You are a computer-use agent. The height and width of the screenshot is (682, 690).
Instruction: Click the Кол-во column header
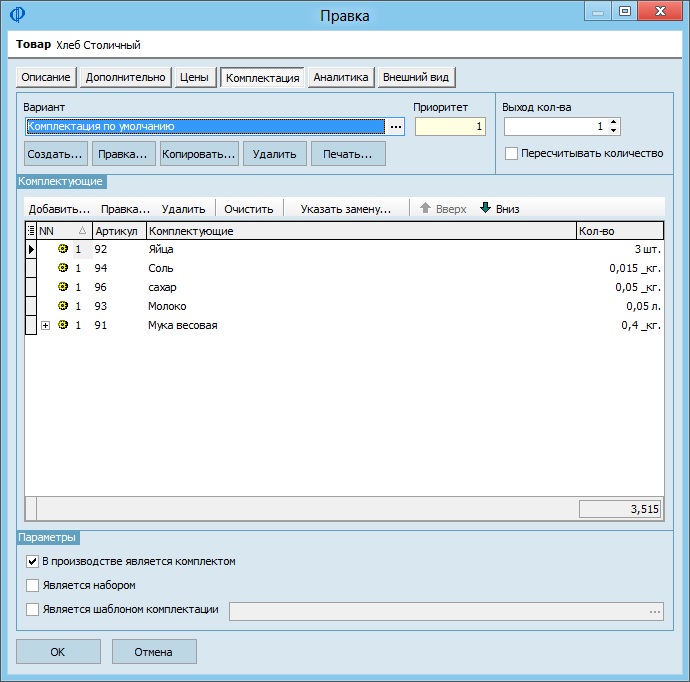(x=620, y=231)
